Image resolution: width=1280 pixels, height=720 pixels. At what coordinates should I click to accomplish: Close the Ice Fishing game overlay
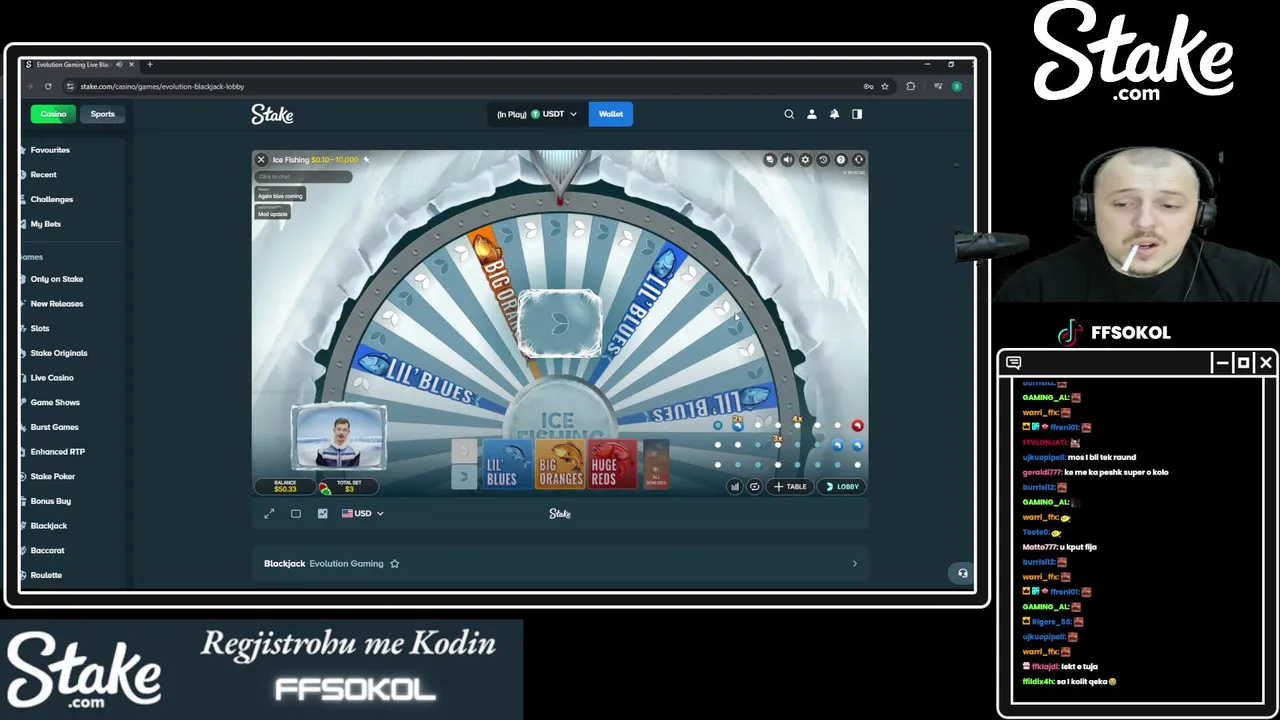[261, 160]
